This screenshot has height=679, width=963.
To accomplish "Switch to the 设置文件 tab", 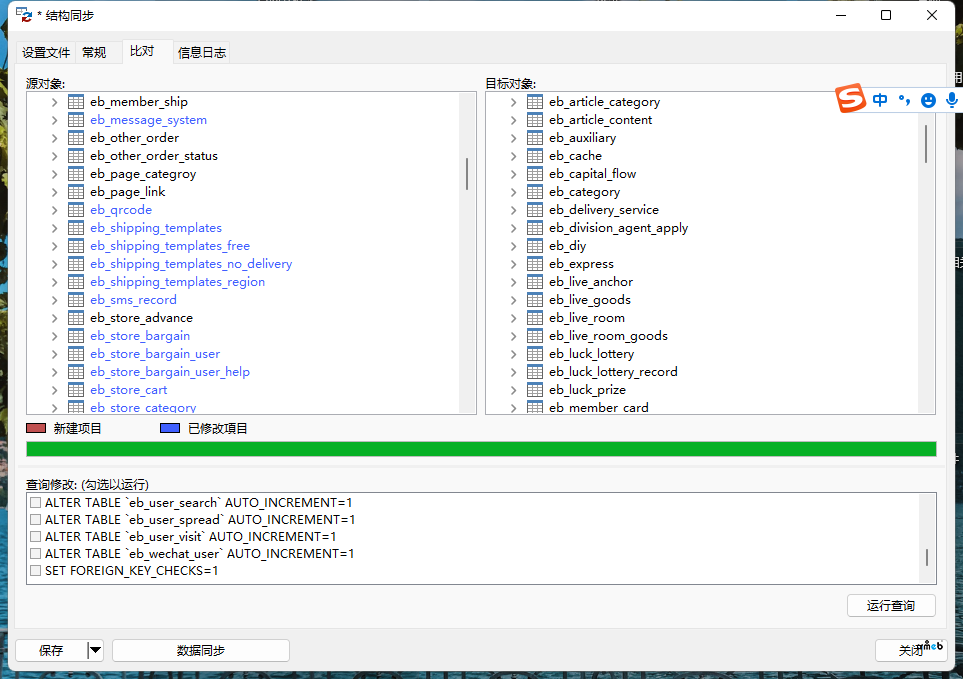I will [46, 53].
